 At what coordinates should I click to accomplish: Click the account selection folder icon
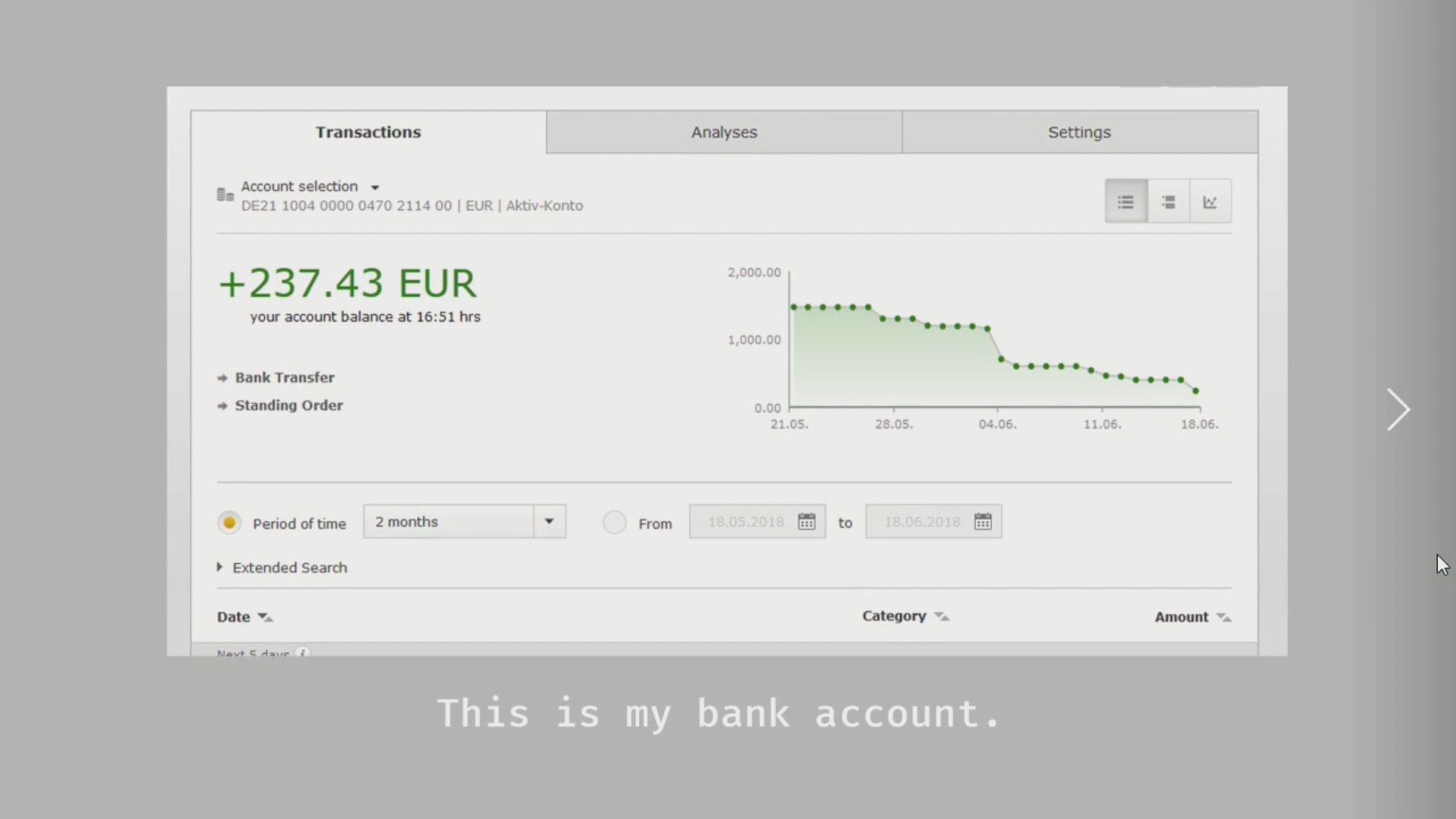pyautogui.click(x=223, y=194)
